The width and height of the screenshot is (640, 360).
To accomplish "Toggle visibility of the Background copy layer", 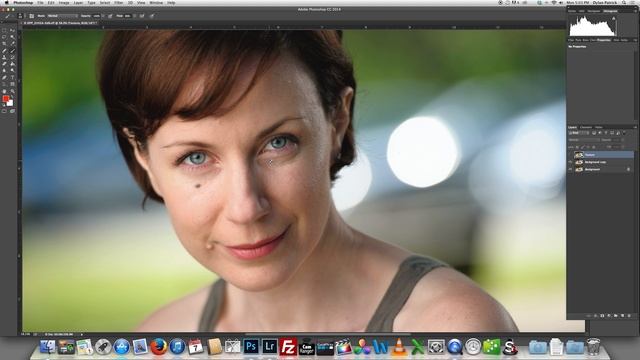I will pyautogui.click(x=570, y=162).
